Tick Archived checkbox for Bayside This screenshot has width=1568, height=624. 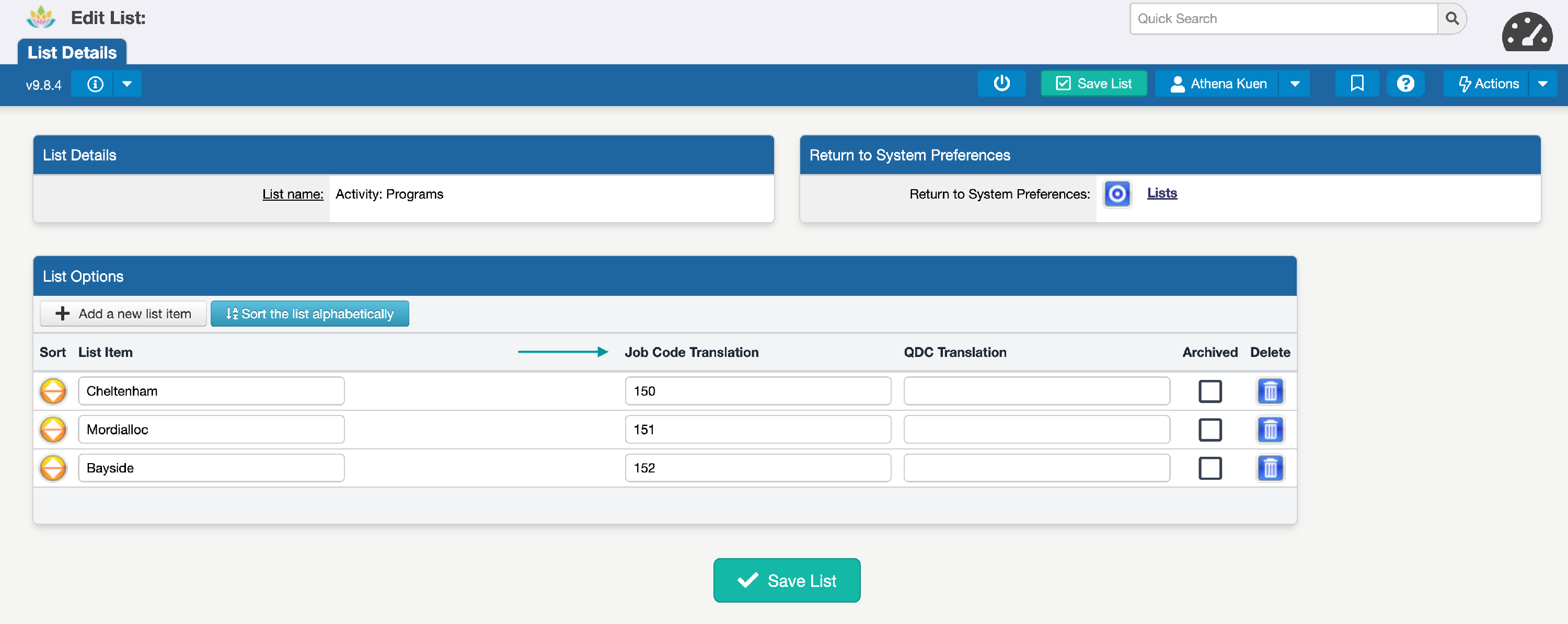[x=1209, y=468]
